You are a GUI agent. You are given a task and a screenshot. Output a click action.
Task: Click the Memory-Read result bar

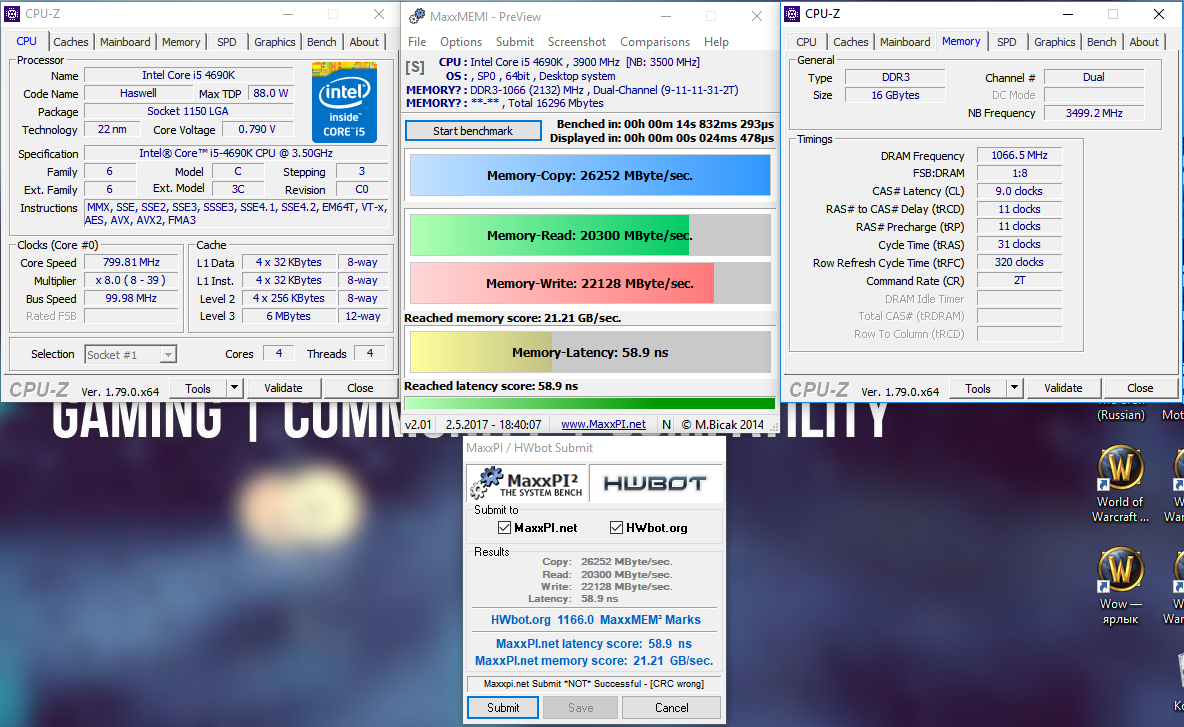coord(590,235)
